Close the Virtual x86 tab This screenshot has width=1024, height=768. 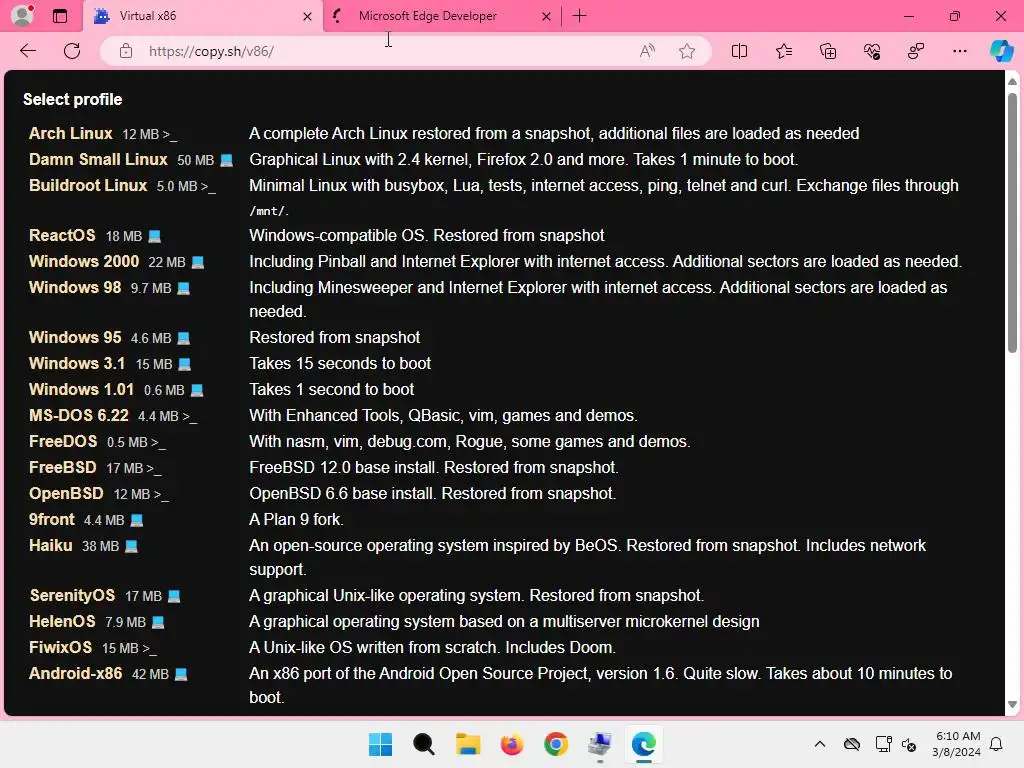(x=307, y=16)
